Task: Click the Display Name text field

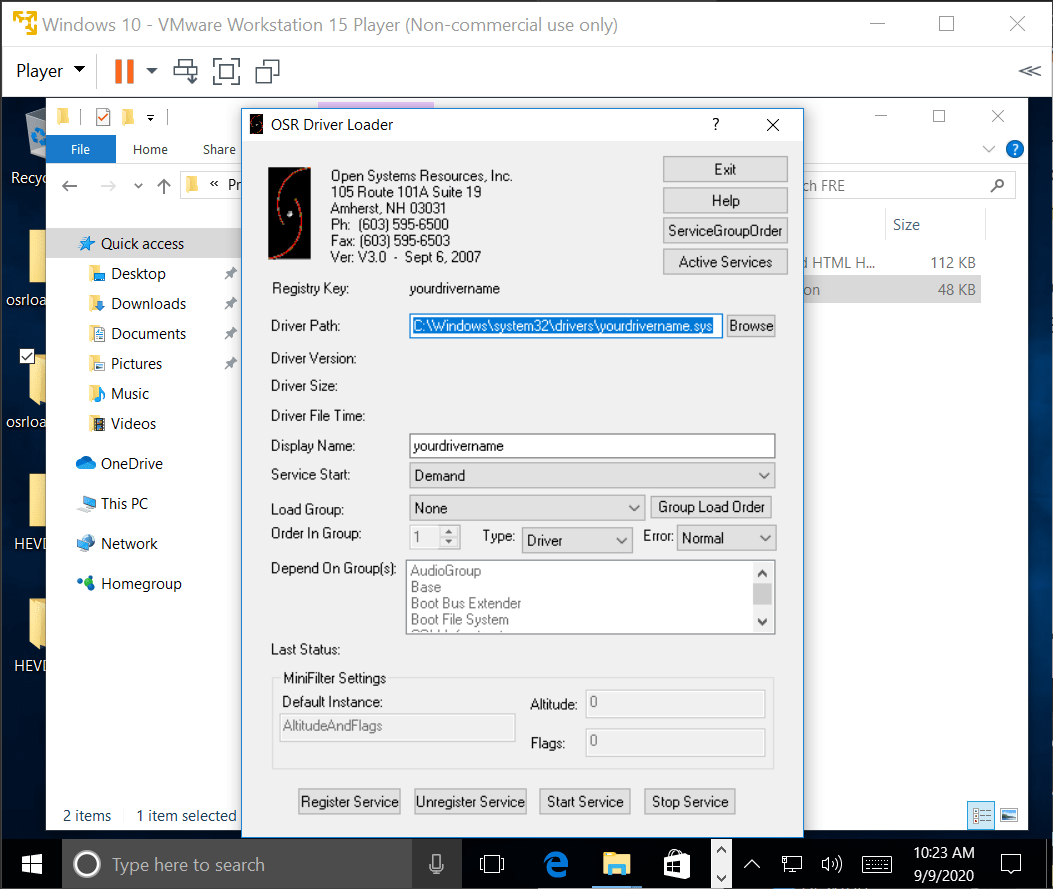Action: (x=592, y=446)
